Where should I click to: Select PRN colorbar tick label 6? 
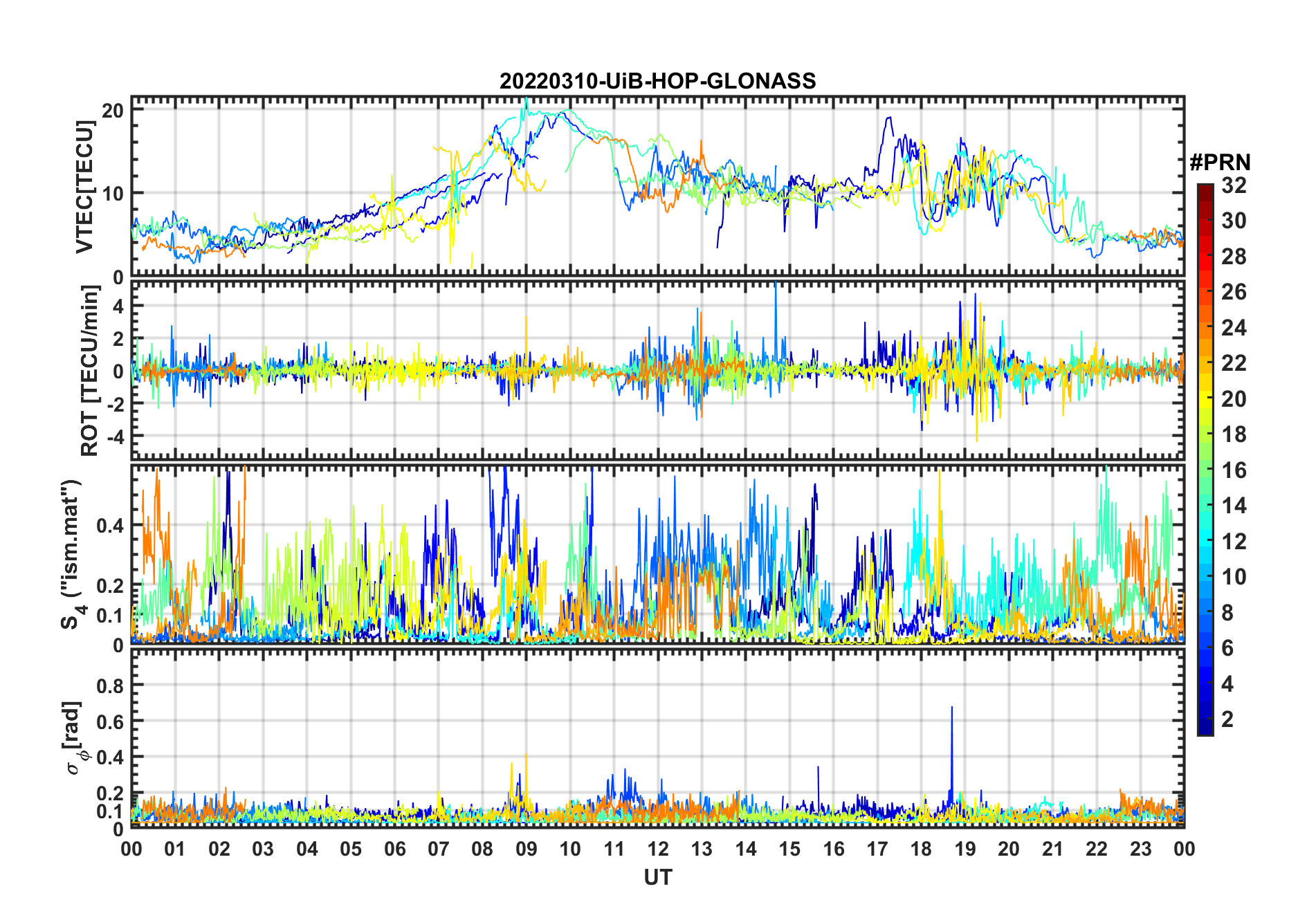coord(1227,648)
